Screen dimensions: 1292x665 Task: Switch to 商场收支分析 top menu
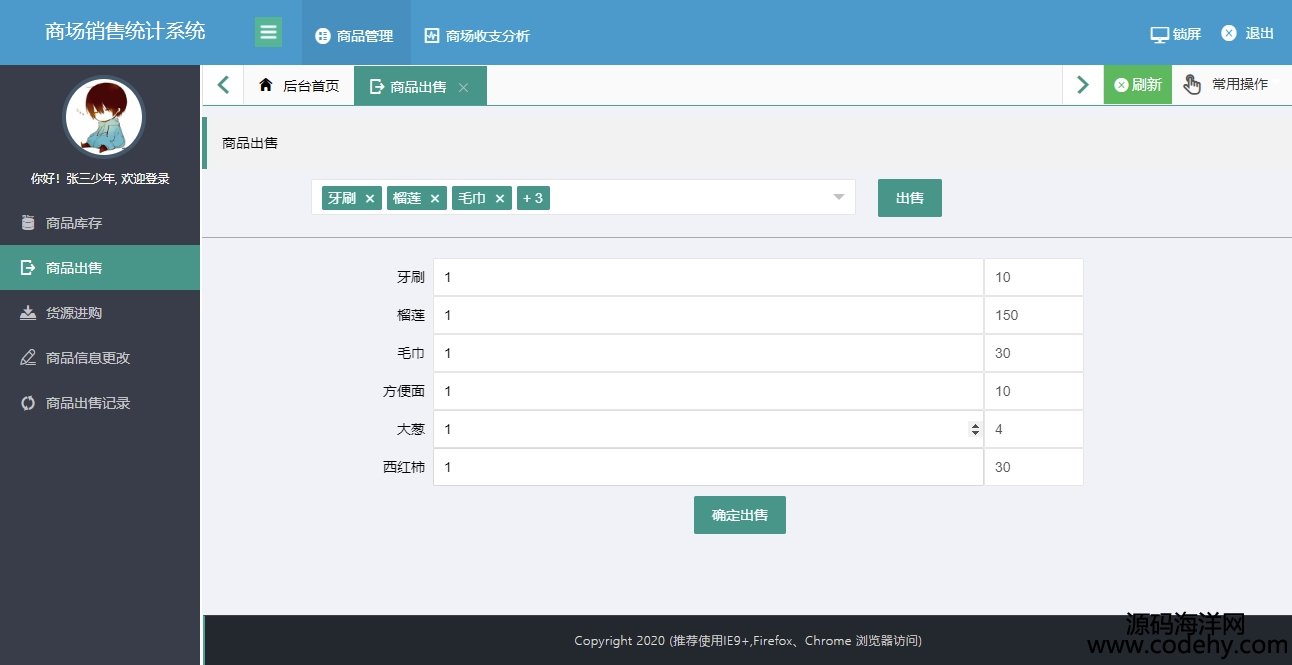pyautogui.click(x=477, y=36)
